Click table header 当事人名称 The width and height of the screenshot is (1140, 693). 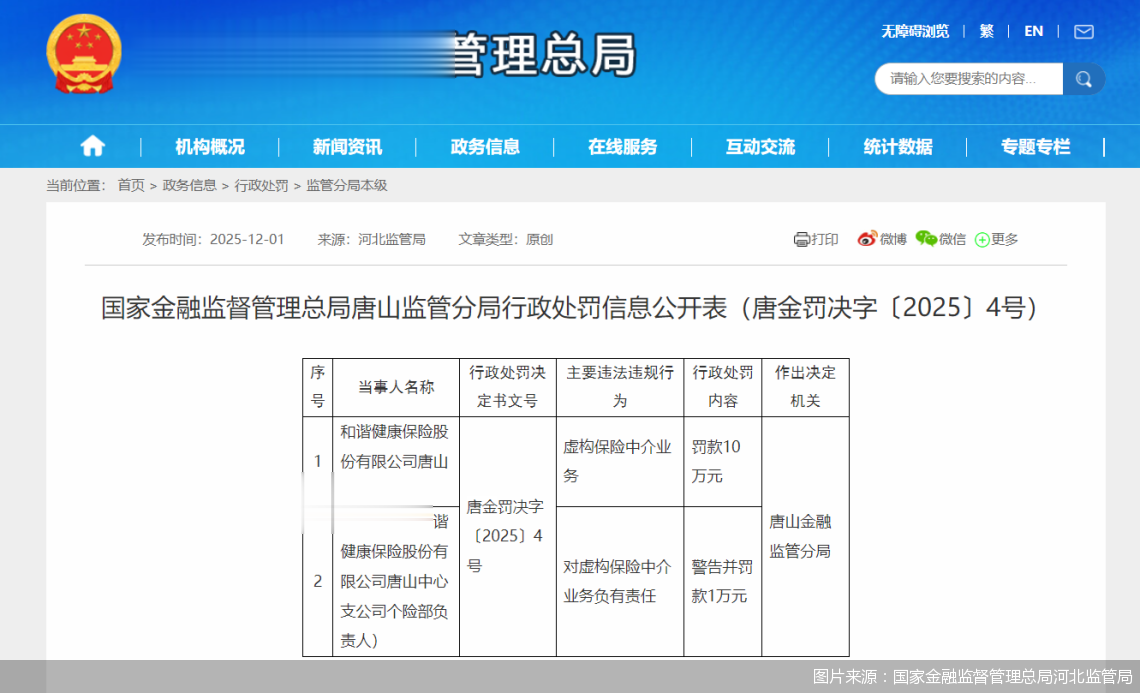click(396, 387)
